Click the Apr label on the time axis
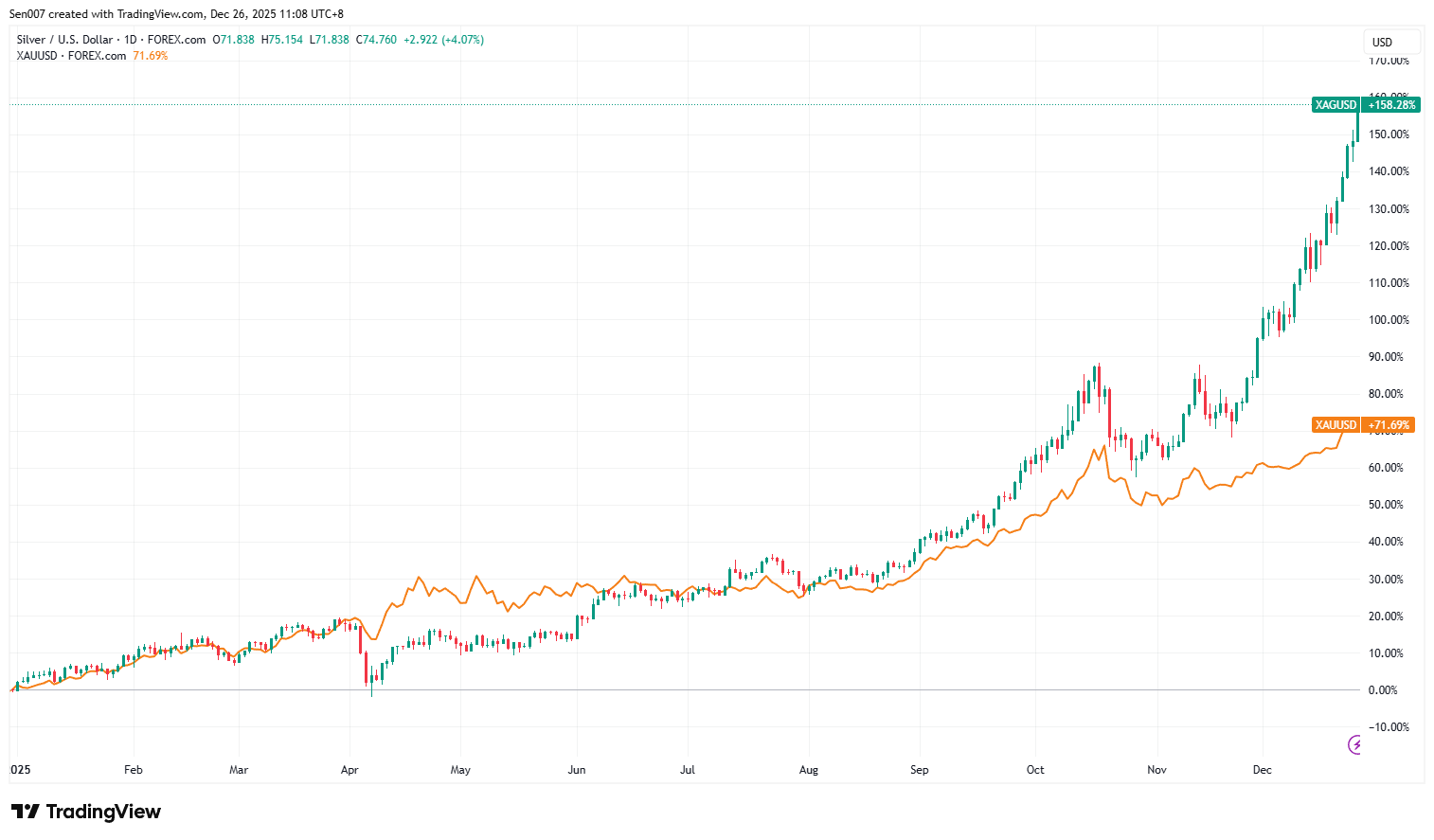 (350, 770)
